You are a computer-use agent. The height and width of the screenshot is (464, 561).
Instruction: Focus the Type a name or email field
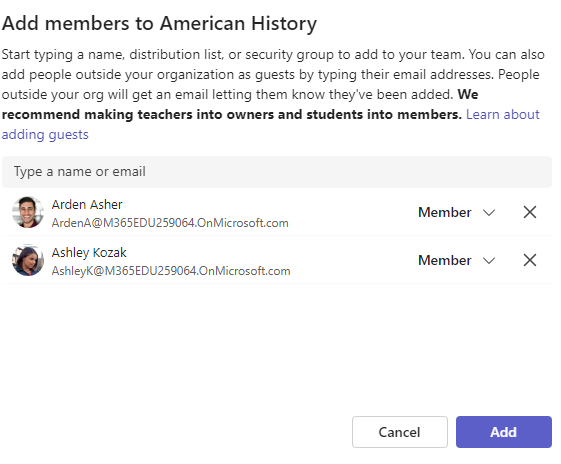click(x=277, y=172)
